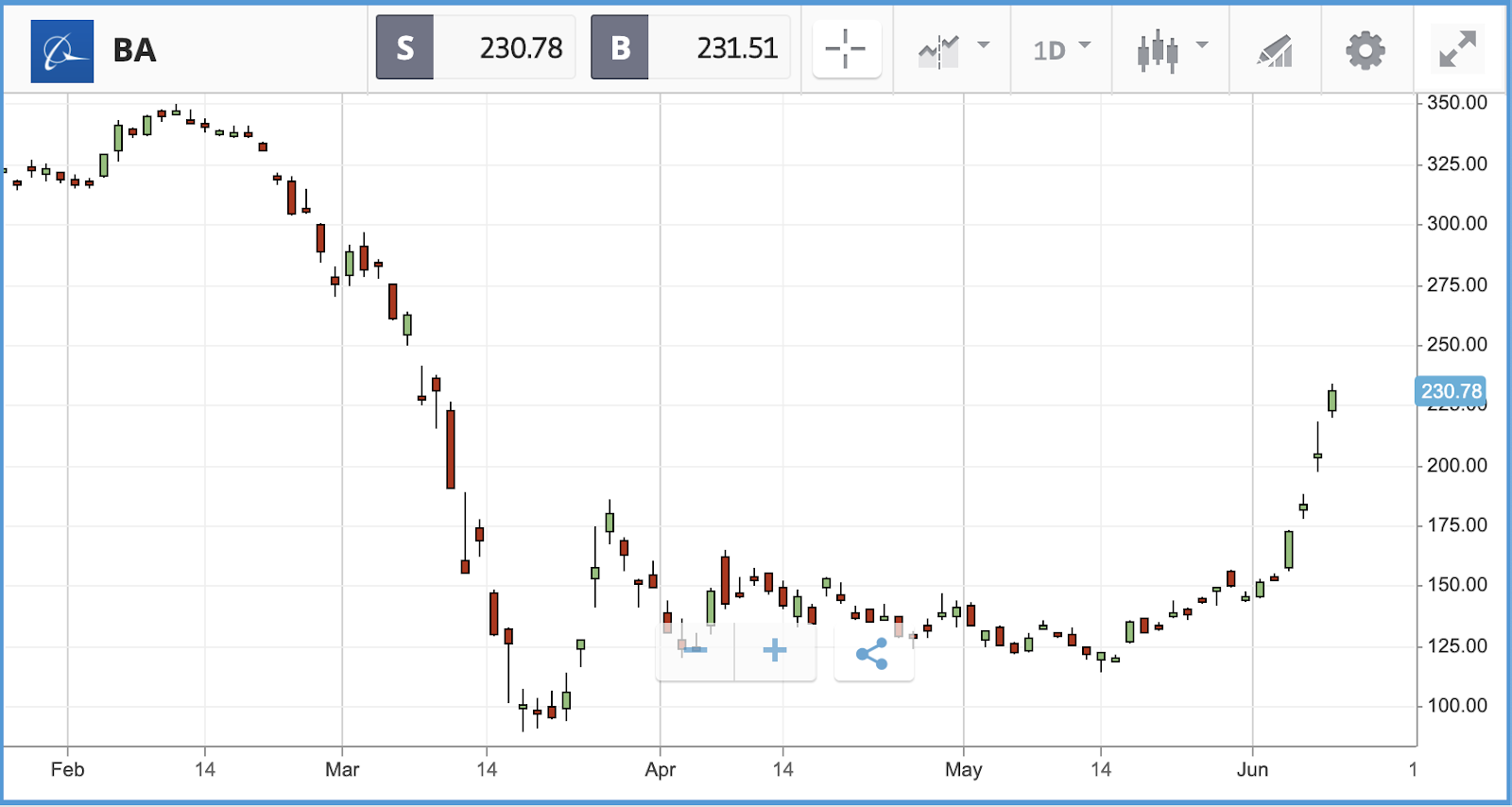Zoom in the chart with the plus button

coord(775,650)
